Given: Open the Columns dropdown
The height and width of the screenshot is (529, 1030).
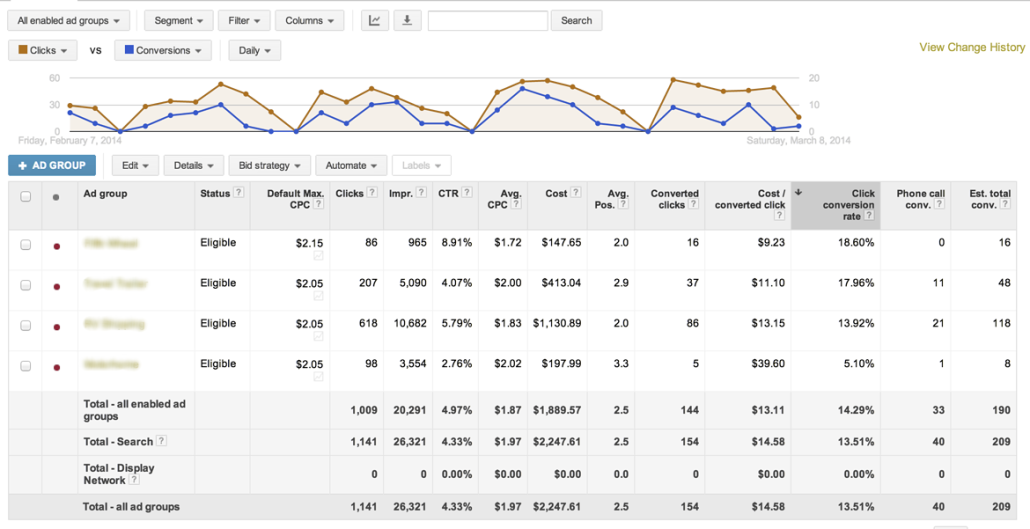Looking at the screenshot, I should tap(310, 20).
